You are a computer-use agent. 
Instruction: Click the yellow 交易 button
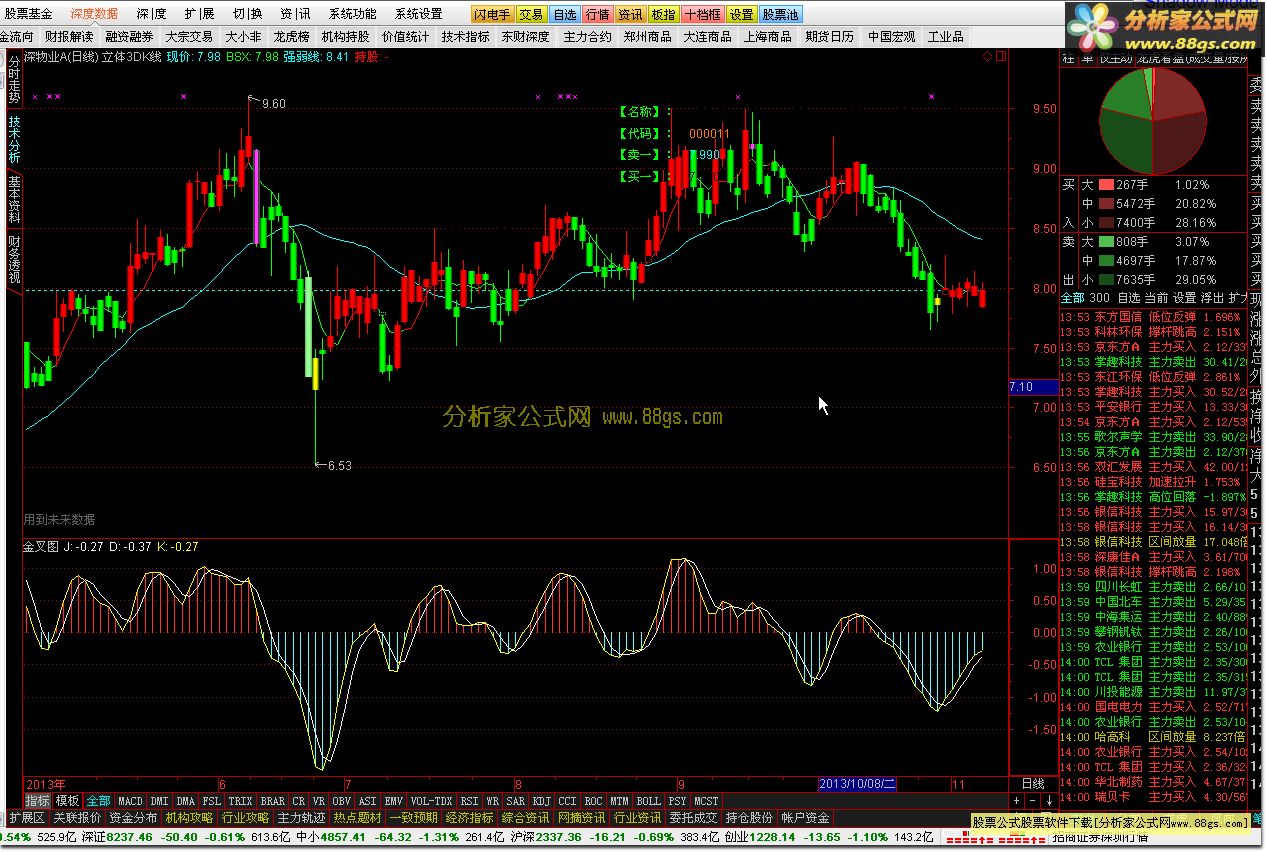click(x=531, y=14)
